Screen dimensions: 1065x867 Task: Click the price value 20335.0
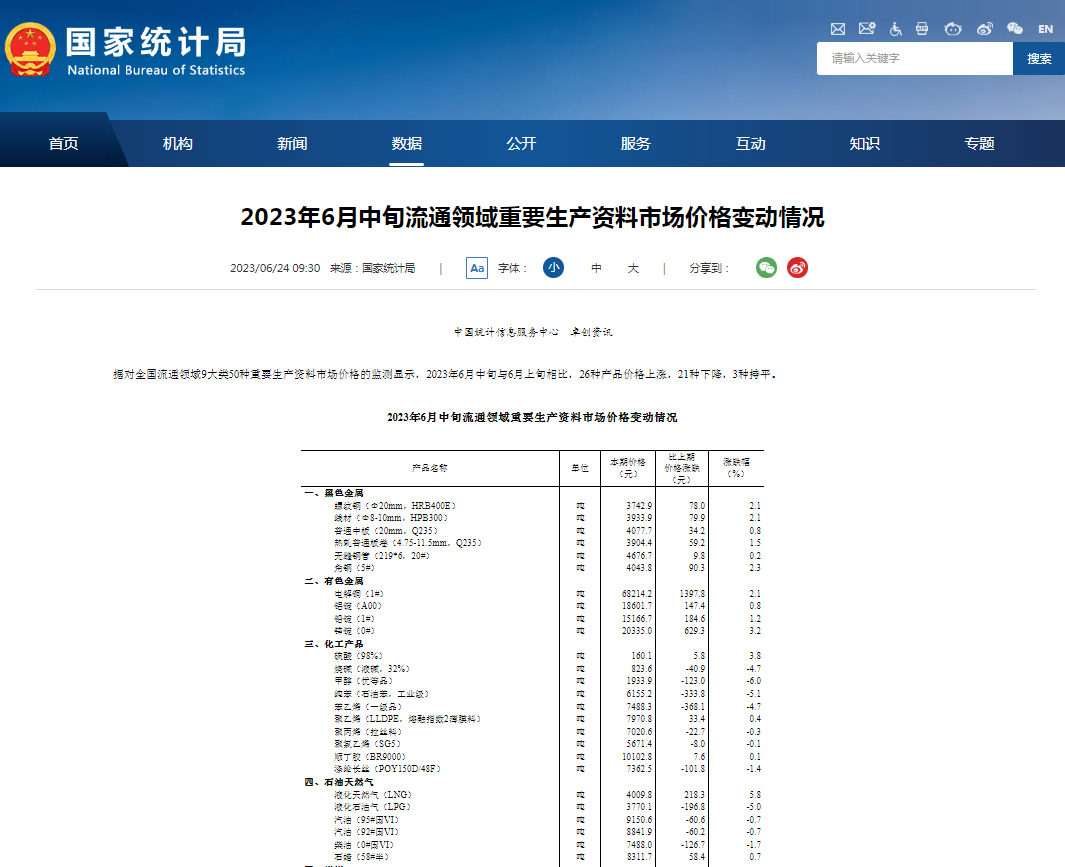636,631
